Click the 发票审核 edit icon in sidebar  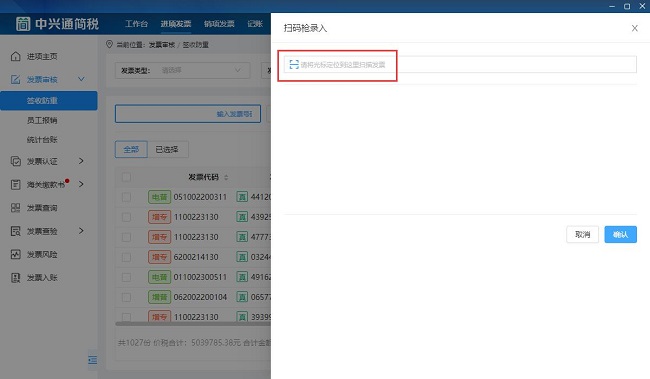pos(15,79)
